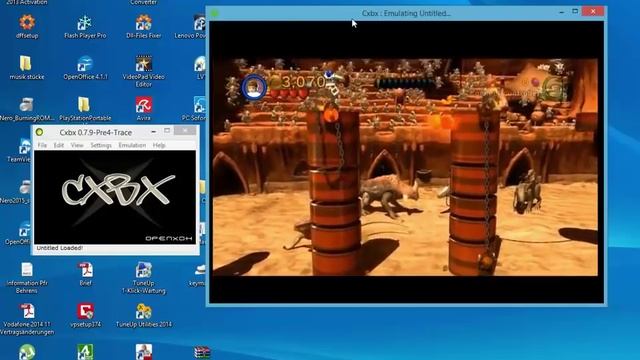The image size is (640, 360).
Task: Minimize the Cxbx Emulating Untitled window
Action: coord(562,12)
